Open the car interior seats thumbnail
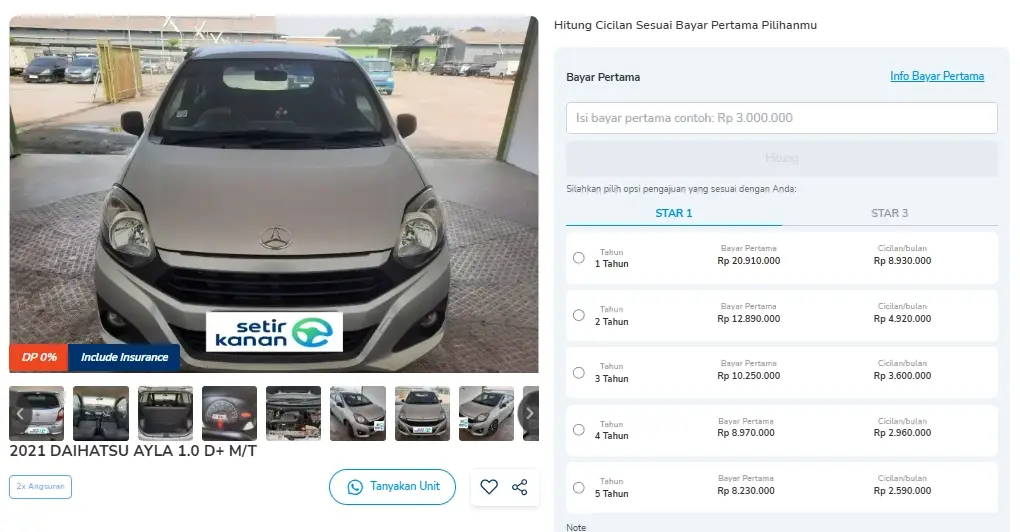This screenshot has width=1020, height=532. (x=101, y=413)
